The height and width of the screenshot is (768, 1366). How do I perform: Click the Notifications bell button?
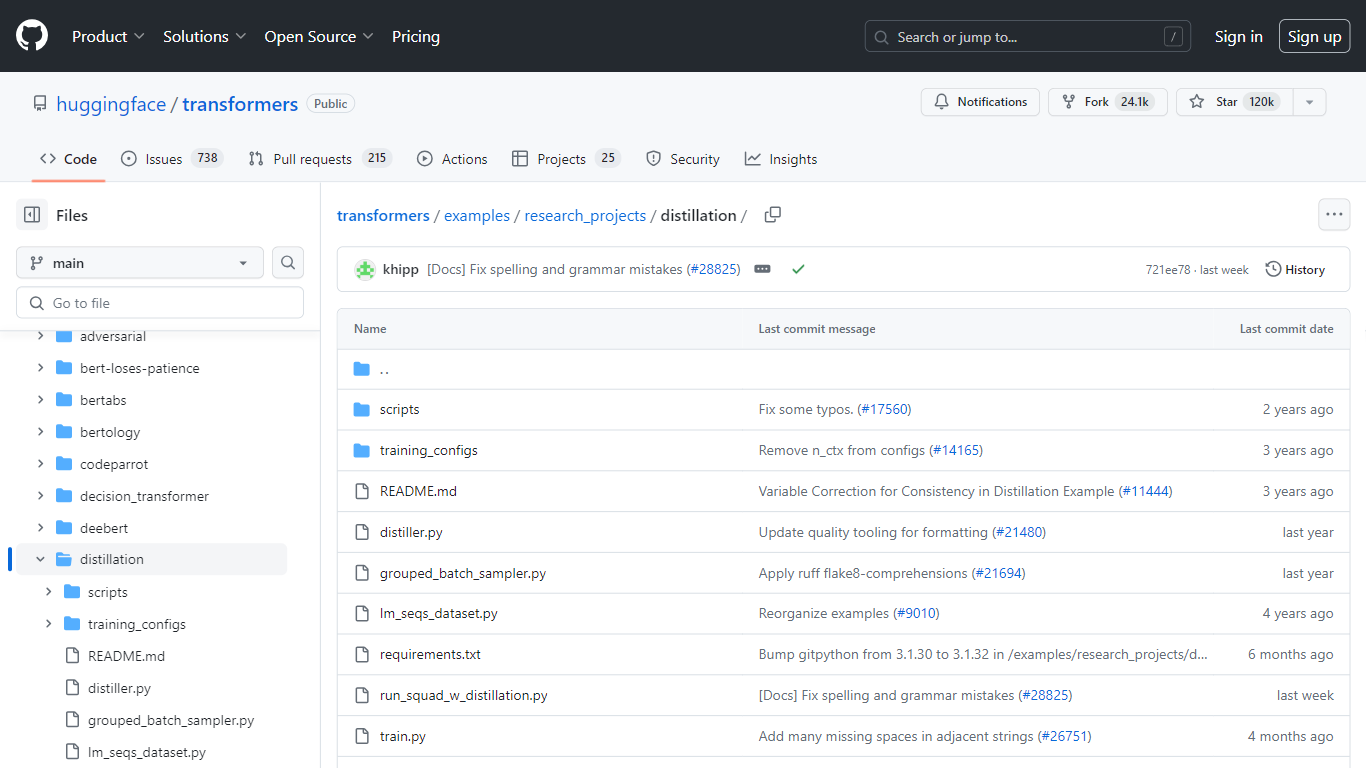[x=980, y=102]
